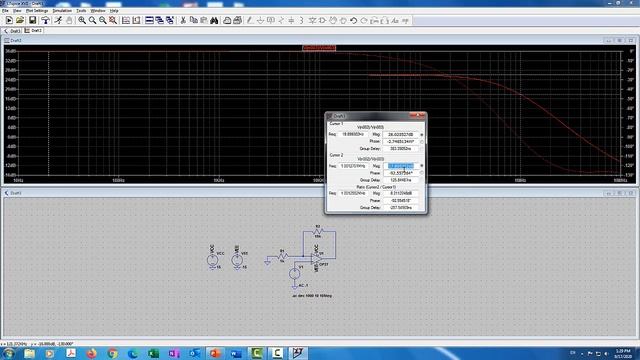The height and width of the screenshot is (360, 640).
Task: Save the draft with the floppy icon
Action: click(32, 20)
